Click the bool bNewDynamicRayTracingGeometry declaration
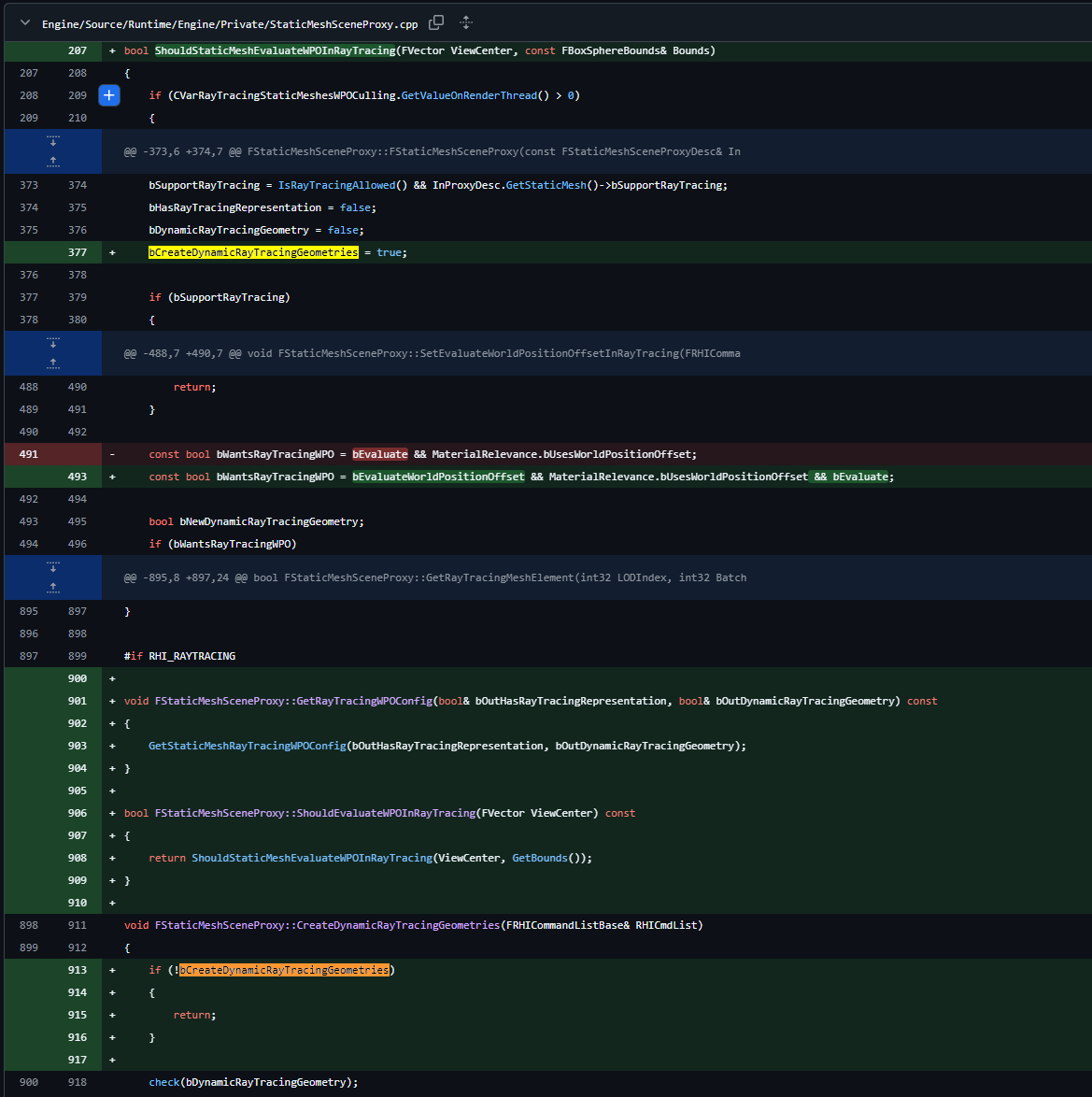The width and height of the screenshot is (1092, 1097). [x=256, y=521]
